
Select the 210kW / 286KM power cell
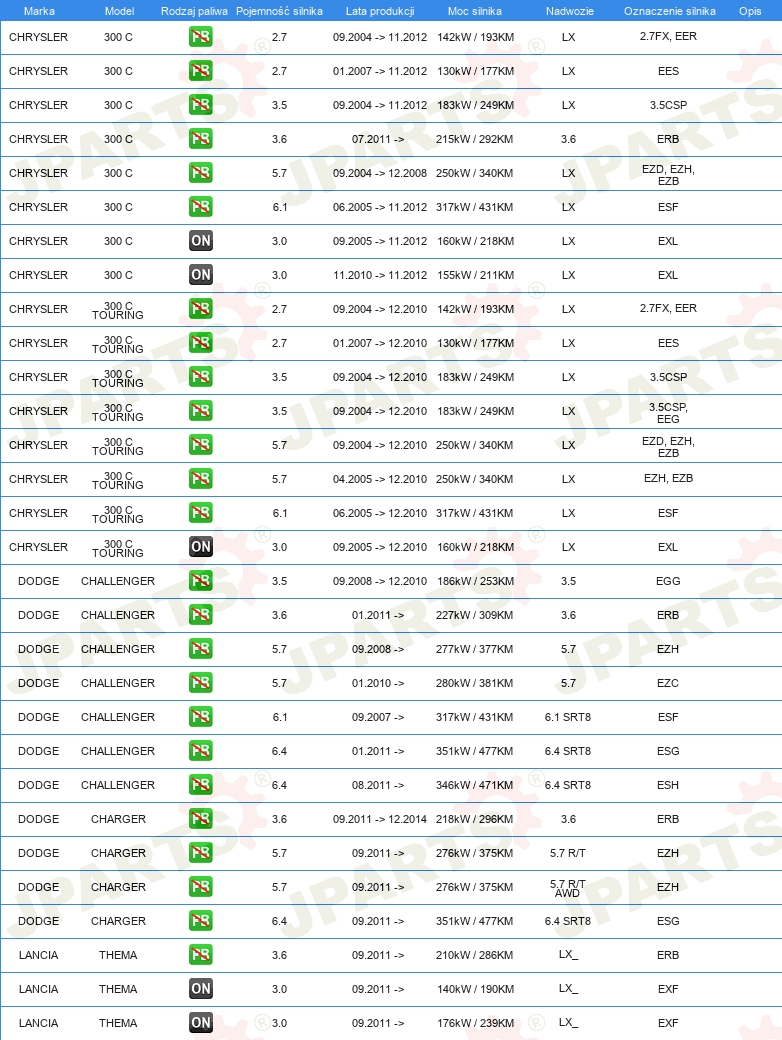(474, 955)
